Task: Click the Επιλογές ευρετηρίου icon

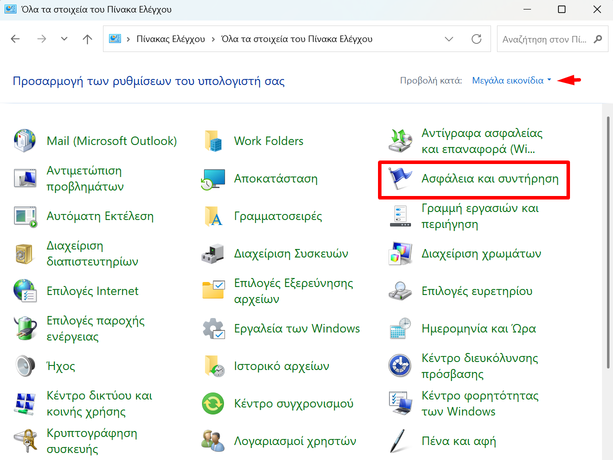Action: [x=400, y=291]
